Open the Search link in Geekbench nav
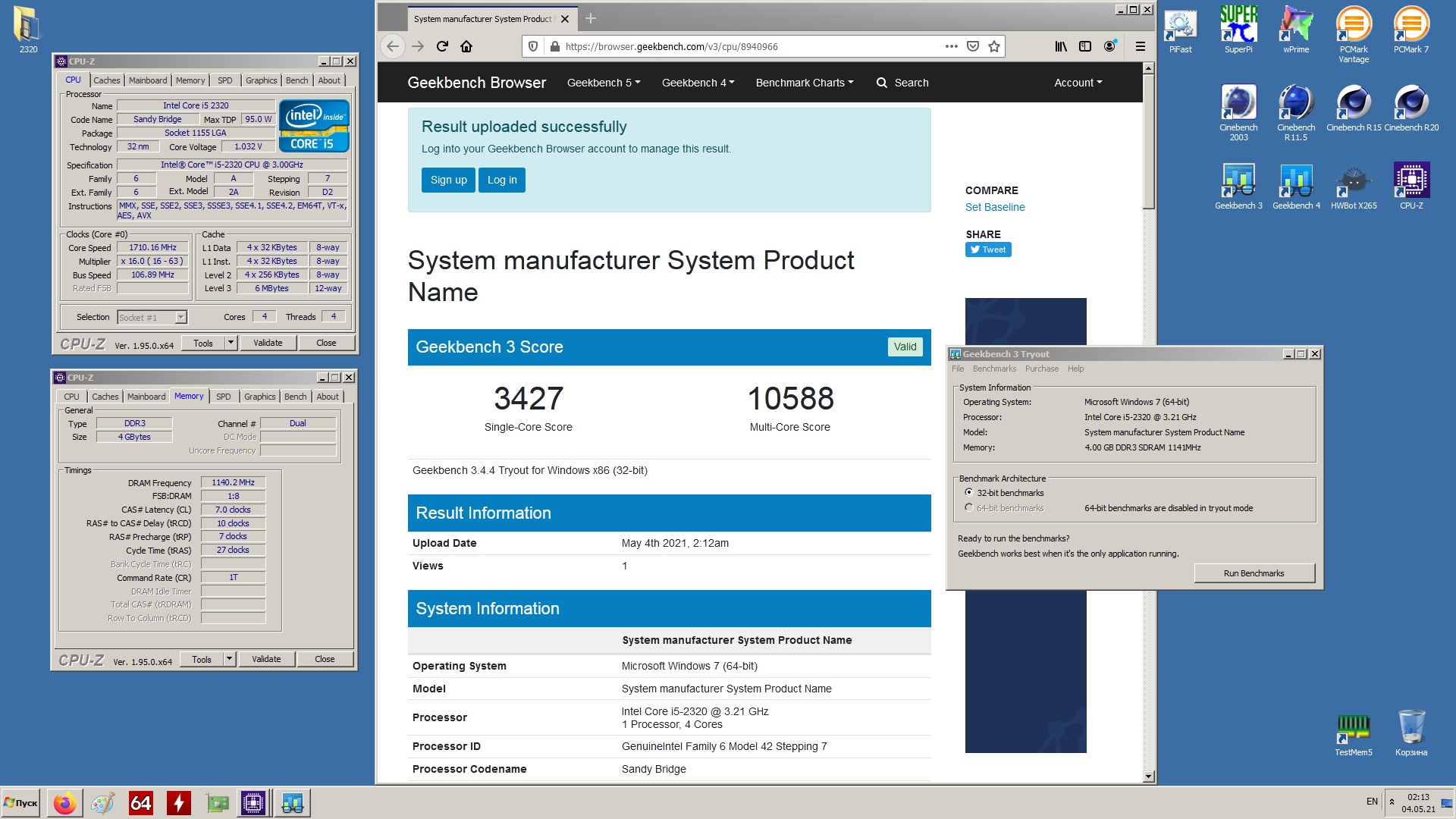This screenshot has height=819, width=1456. click(902, 83)
